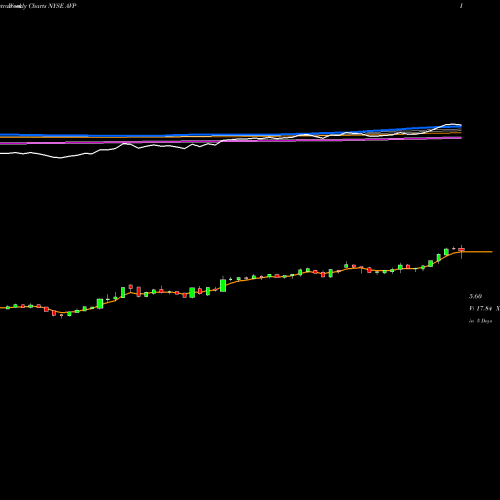Click the 17.84 volume label
Viewport: 500px width, 500px height.
[x=481, y=309]
